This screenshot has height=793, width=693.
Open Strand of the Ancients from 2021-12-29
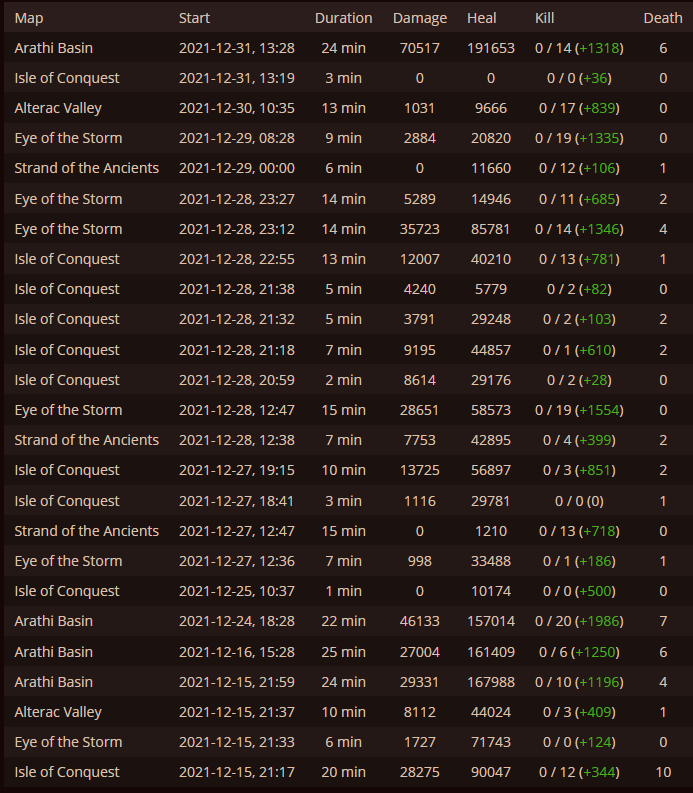tap(86, 168)
